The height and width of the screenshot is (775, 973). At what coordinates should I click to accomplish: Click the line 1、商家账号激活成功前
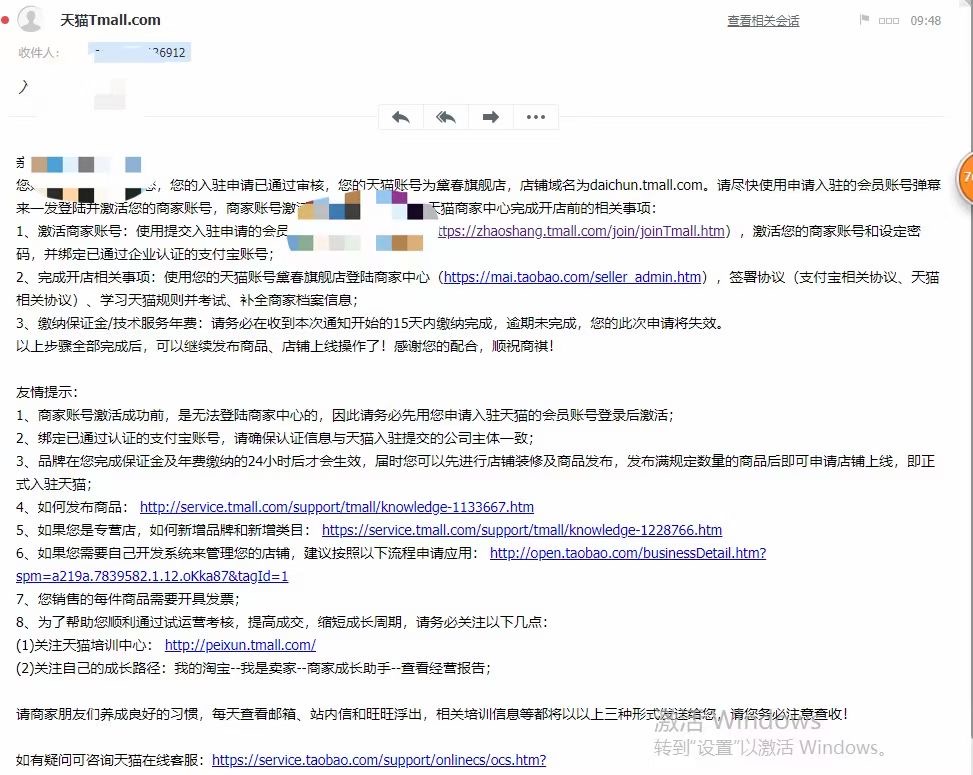pos(345,415)
